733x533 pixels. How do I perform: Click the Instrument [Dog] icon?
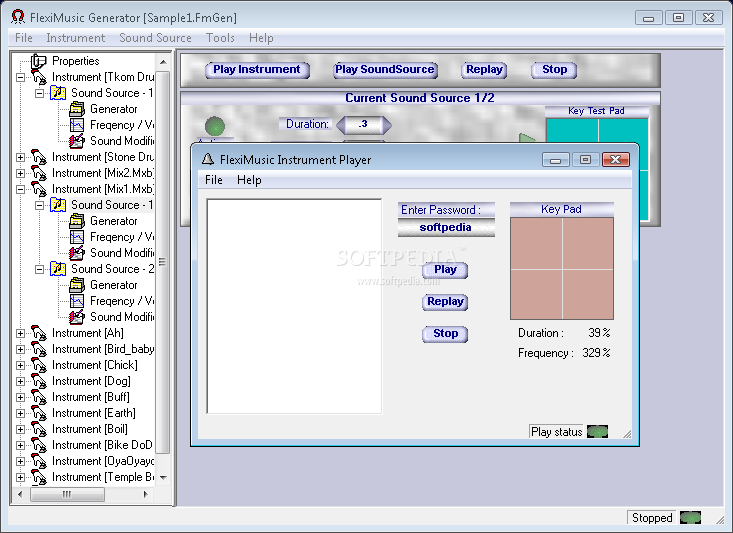(39, 381)
